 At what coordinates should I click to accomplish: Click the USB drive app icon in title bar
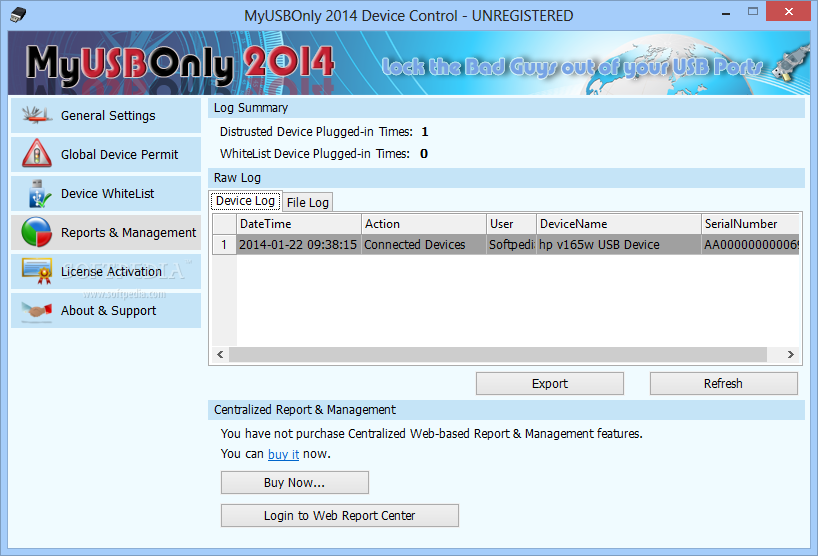[18, 15]
